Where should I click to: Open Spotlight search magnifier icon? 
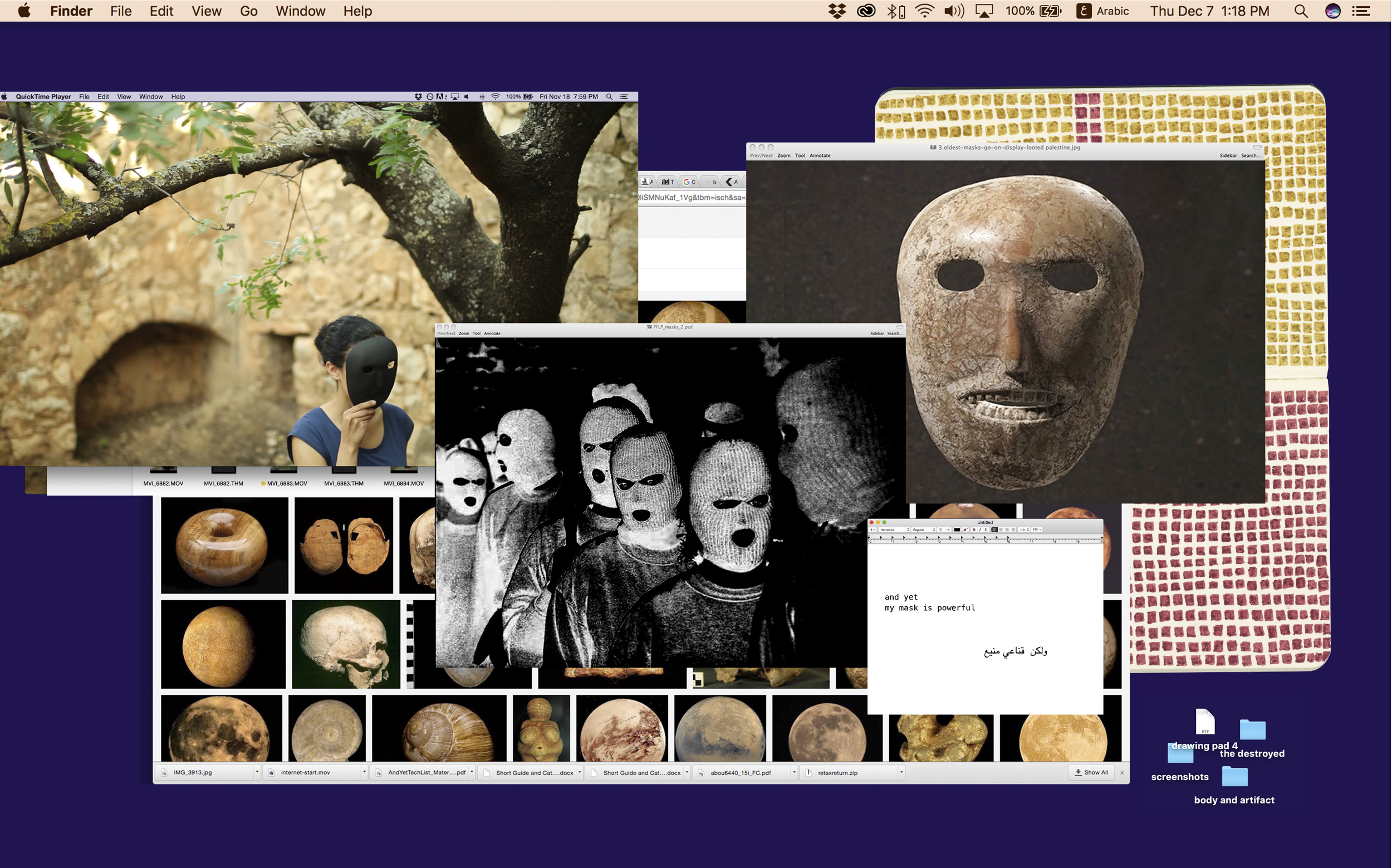tap(1301, 11)
